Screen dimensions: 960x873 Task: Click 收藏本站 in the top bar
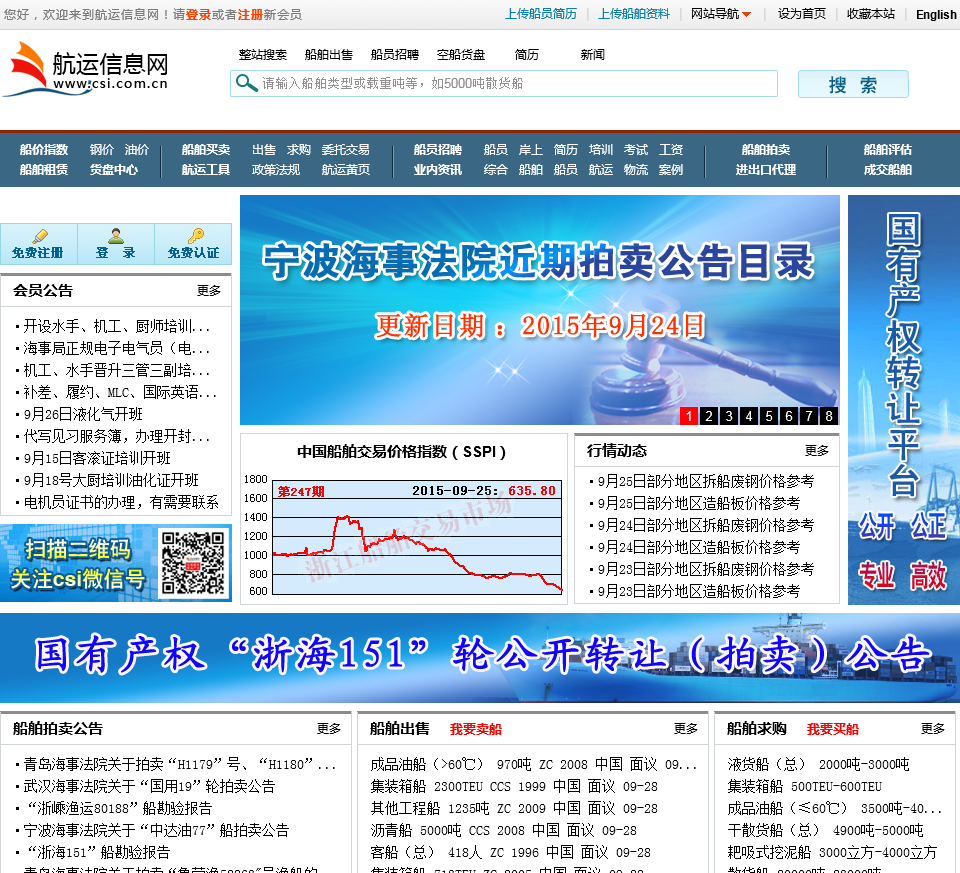click(871, 13)
